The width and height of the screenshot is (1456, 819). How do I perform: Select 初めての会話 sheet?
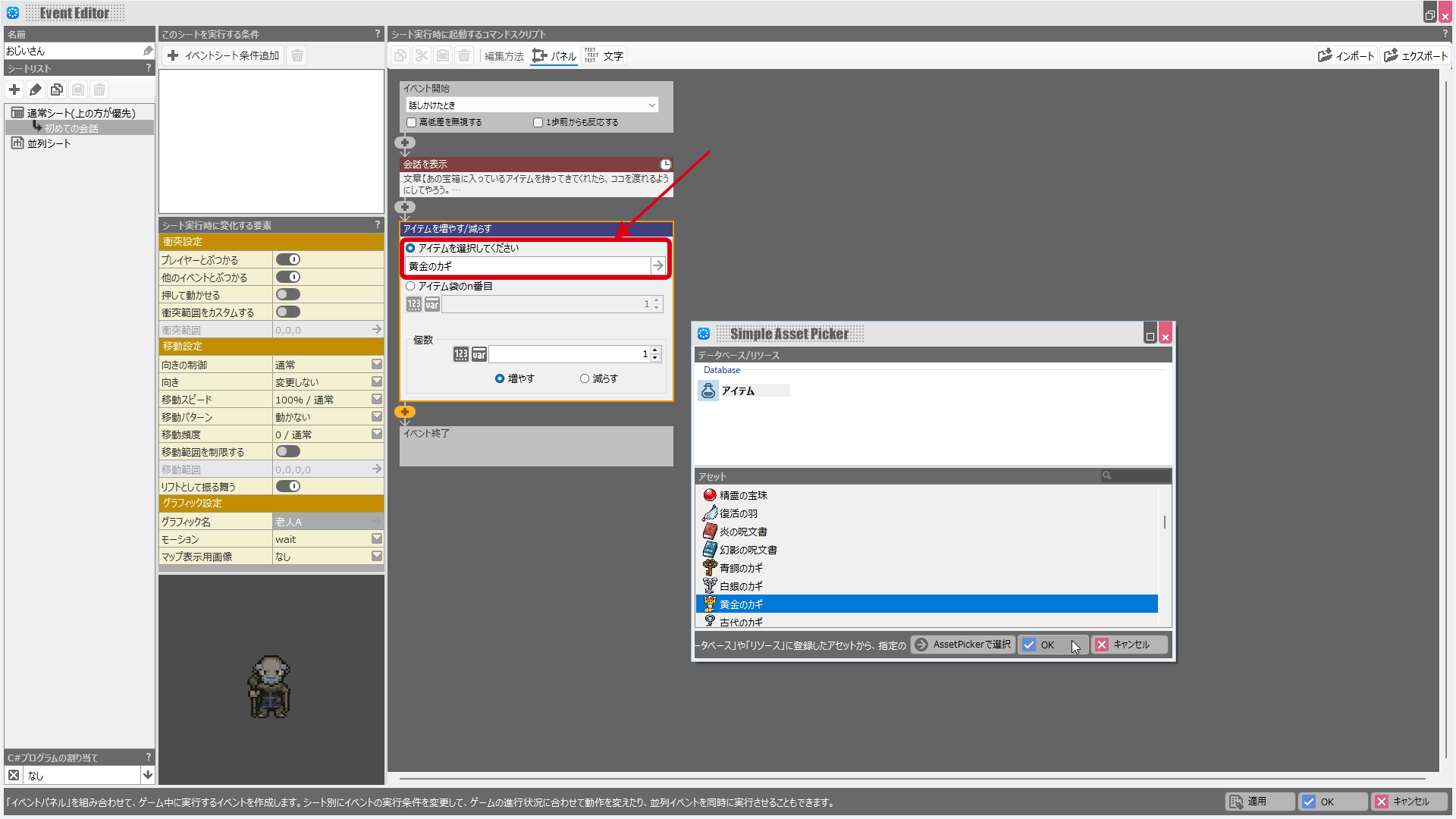coord(72,128)
